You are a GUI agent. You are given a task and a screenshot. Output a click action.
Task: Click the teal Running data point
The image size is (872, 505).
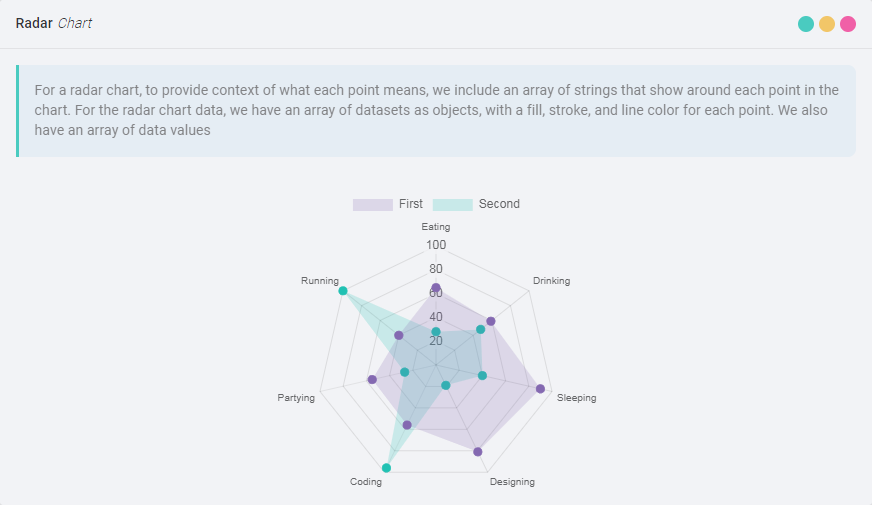(343, 291)
